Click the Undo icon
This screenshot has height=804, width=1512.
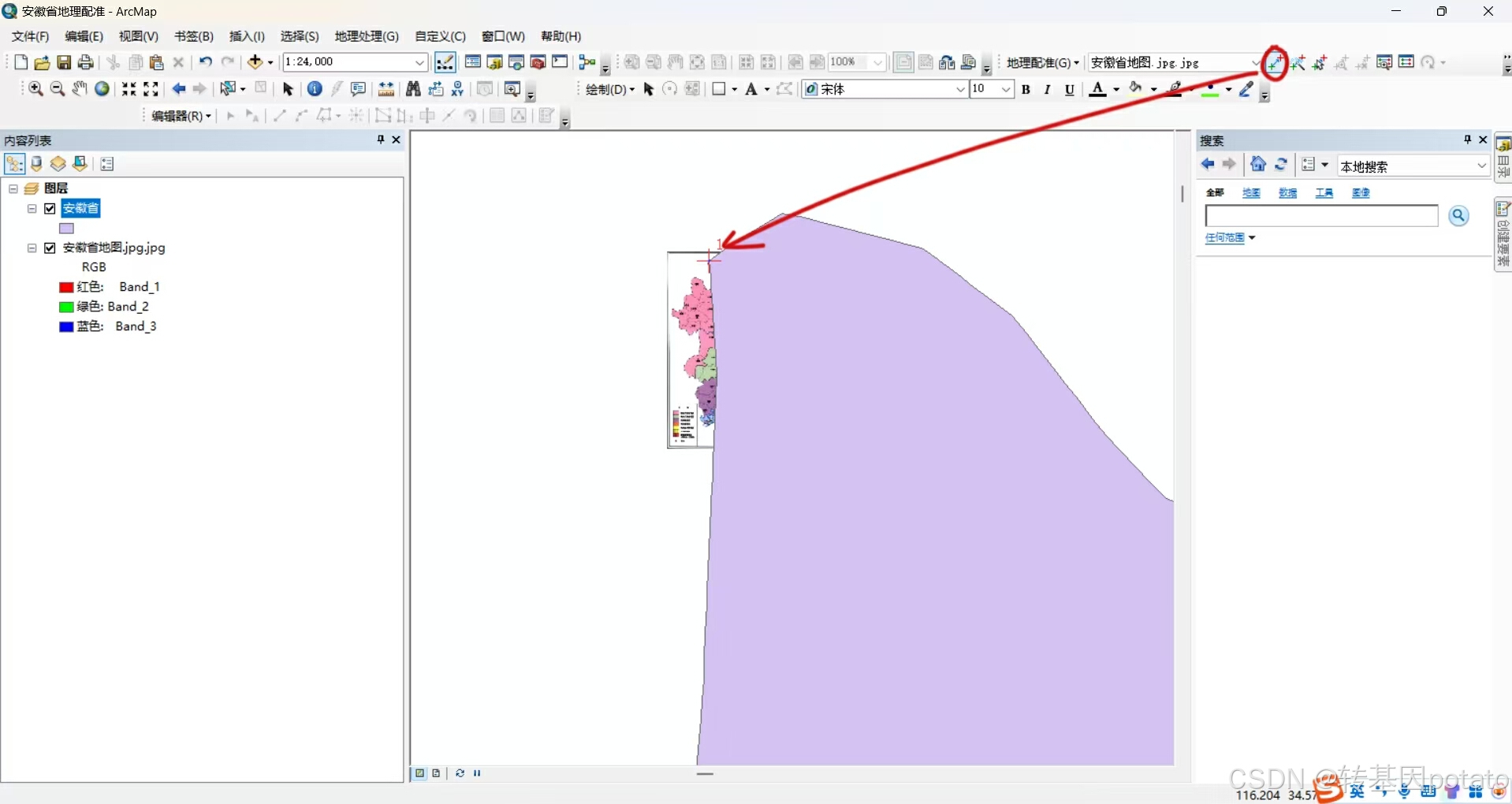[x=205, y=62]
